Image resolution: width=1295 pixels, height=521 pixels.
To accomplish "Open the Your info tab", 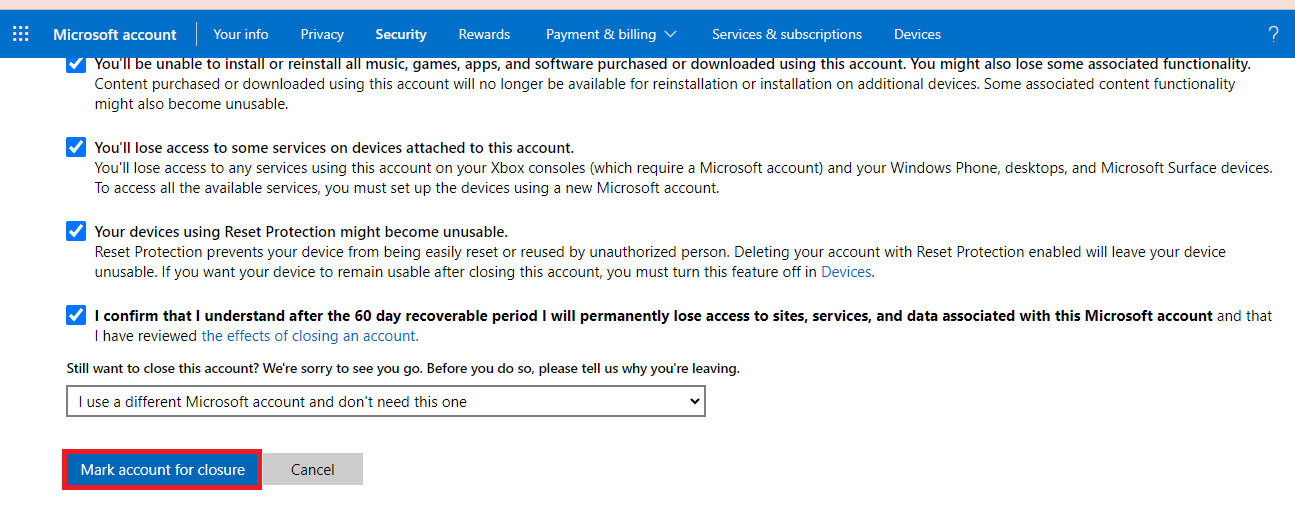I will (x=240, y=34).
